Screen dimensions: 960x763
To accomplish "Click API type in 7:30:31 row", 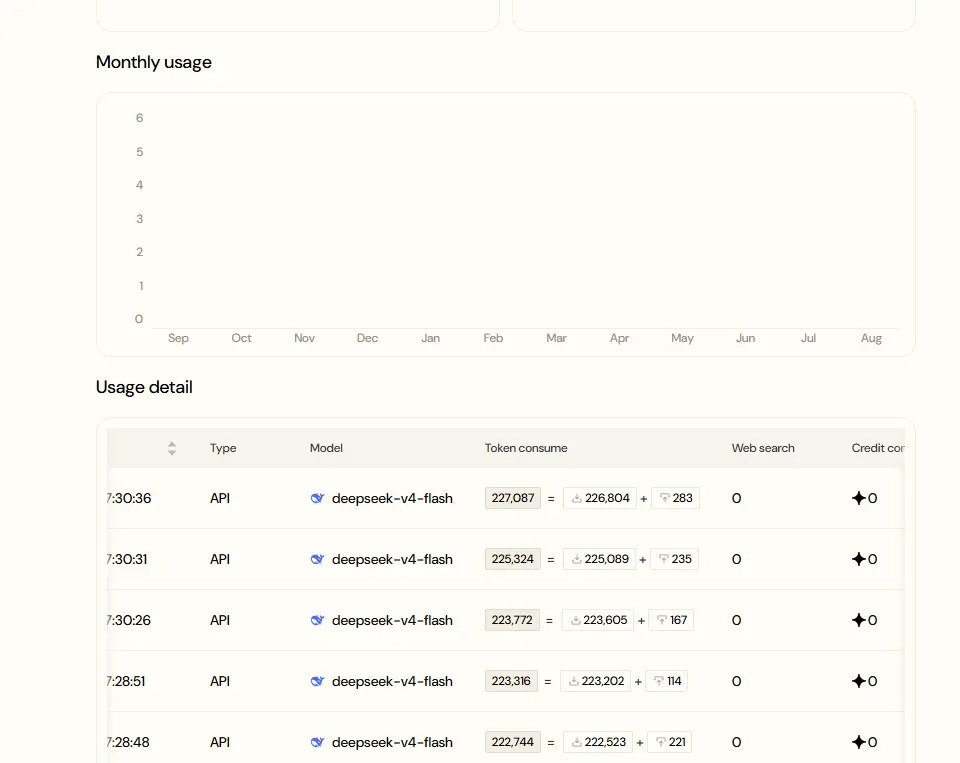I will coord(220,559).
